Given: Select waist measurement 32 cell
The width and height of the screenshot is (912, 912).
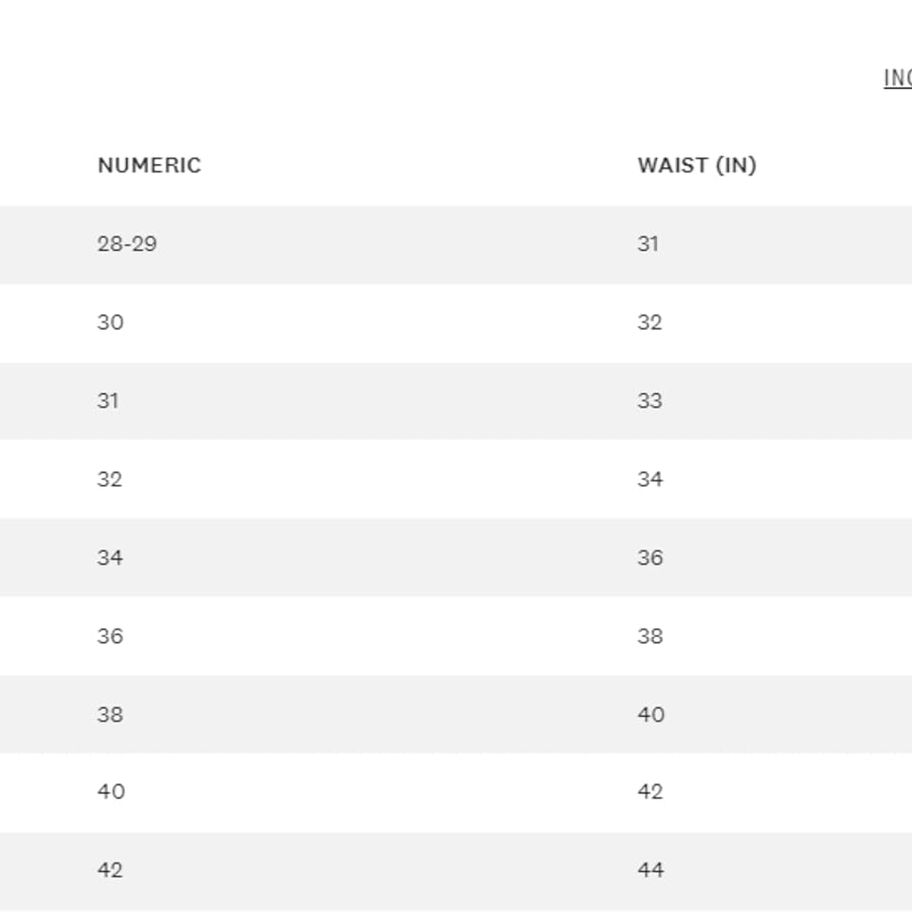Looking at the screenshot, I should click(650, 323).
